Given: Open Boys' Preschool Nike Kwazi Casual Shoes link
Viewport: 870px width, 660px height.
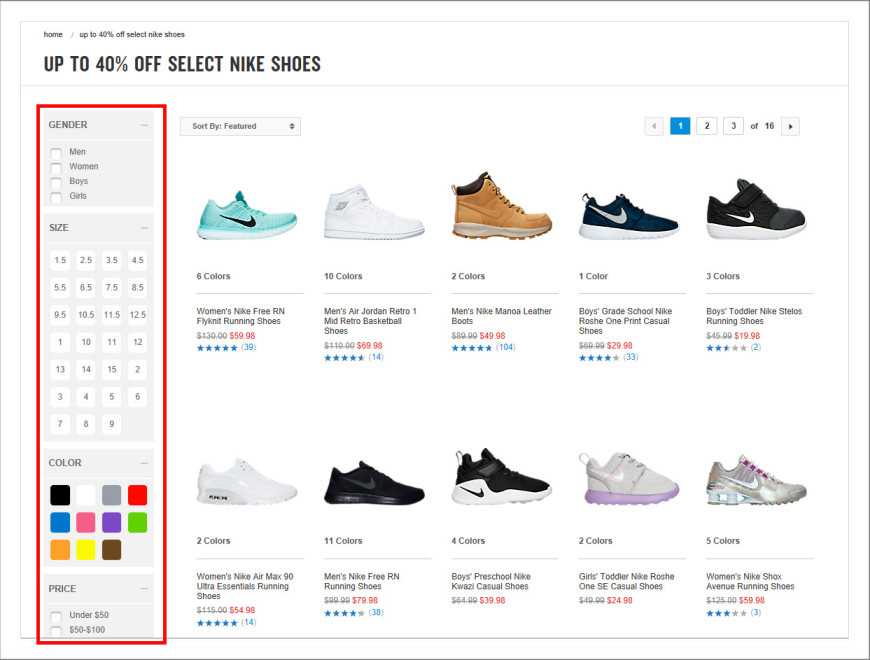Looking at the screenshot, I should tap(491, 581).
